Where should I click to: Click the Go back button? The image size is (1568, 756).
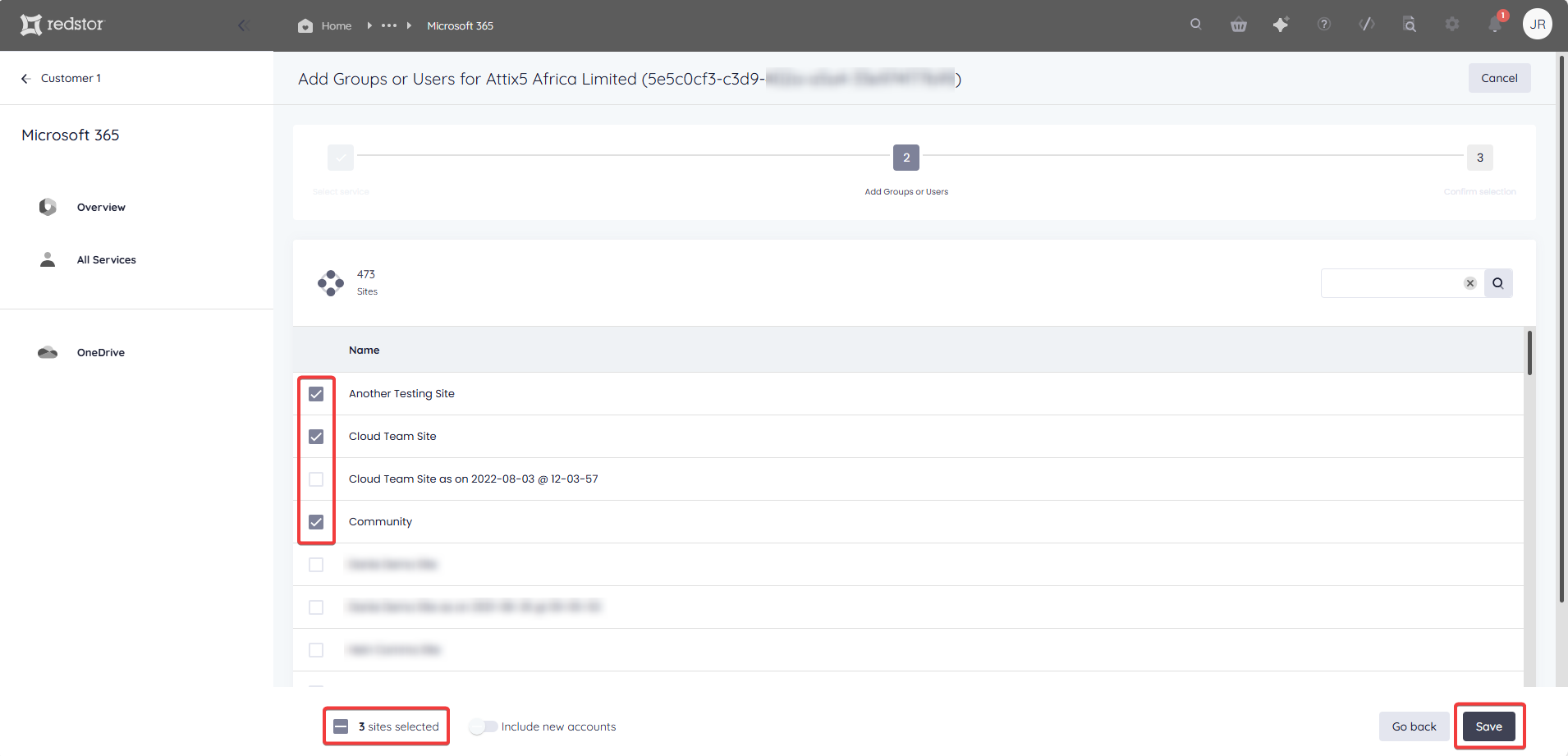1414,726
